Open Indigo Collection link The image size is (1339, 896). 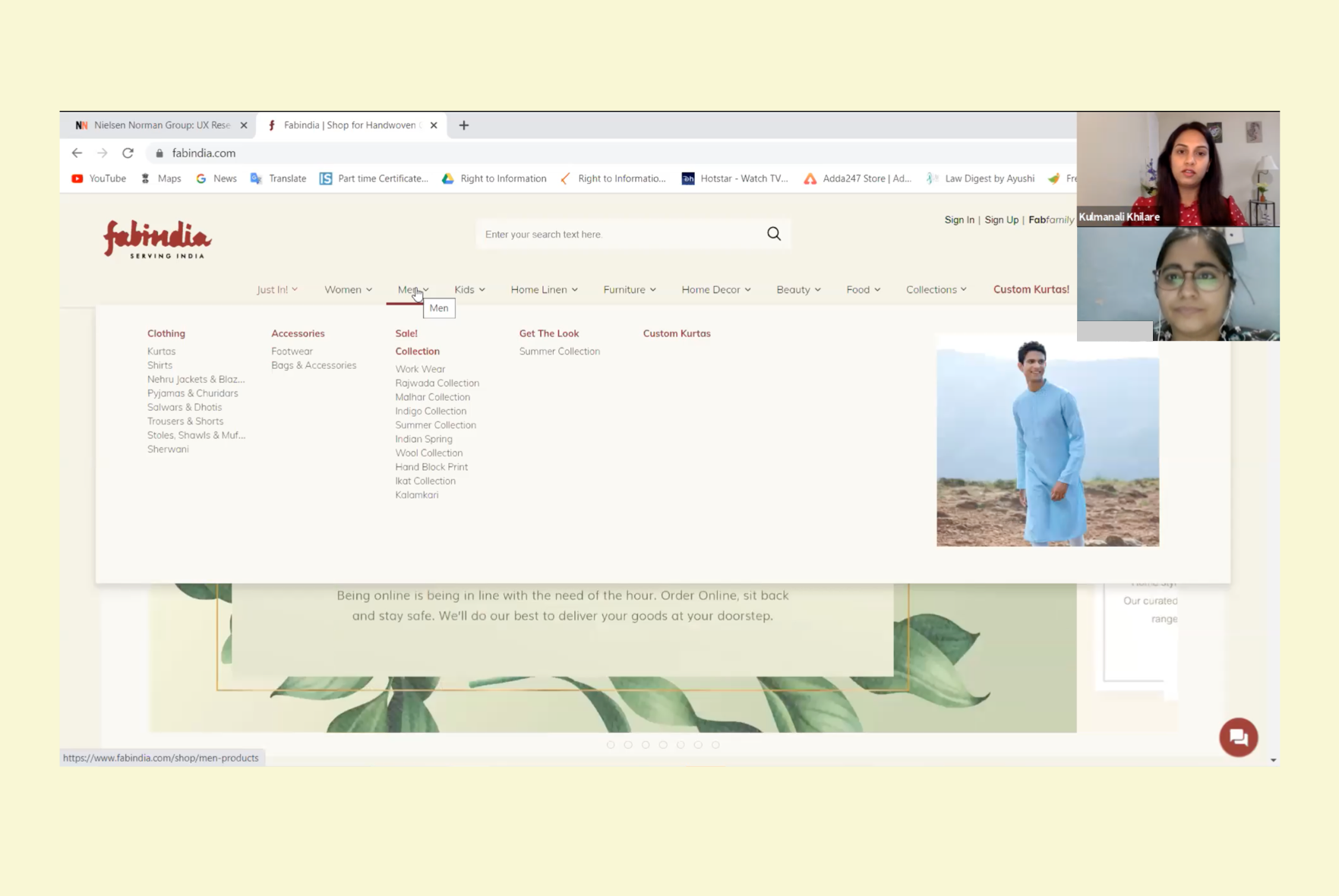[431, 412]
